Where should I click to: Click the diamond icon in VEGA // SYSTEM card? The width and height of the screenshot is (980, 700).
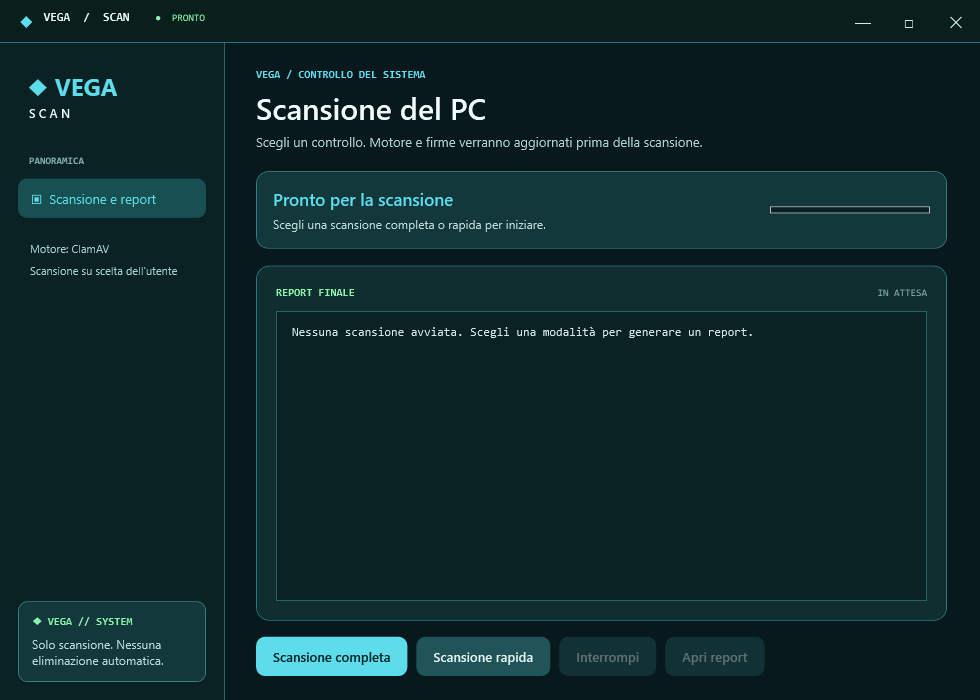click(37, 621)
